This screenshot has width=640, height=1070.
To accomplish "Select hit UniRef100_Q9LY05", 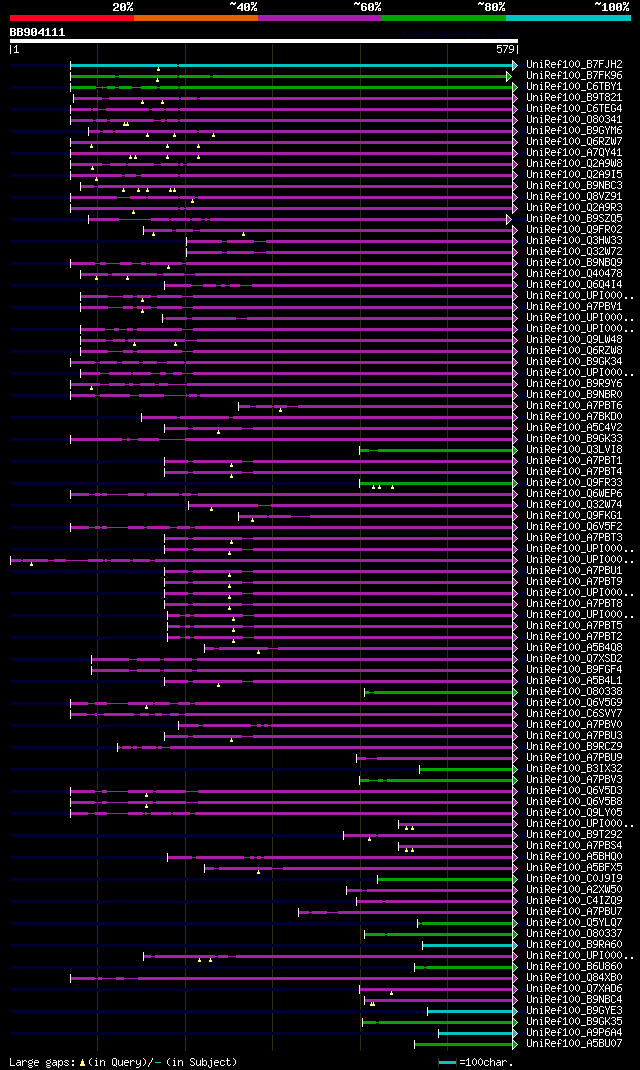I will (574, 812).
